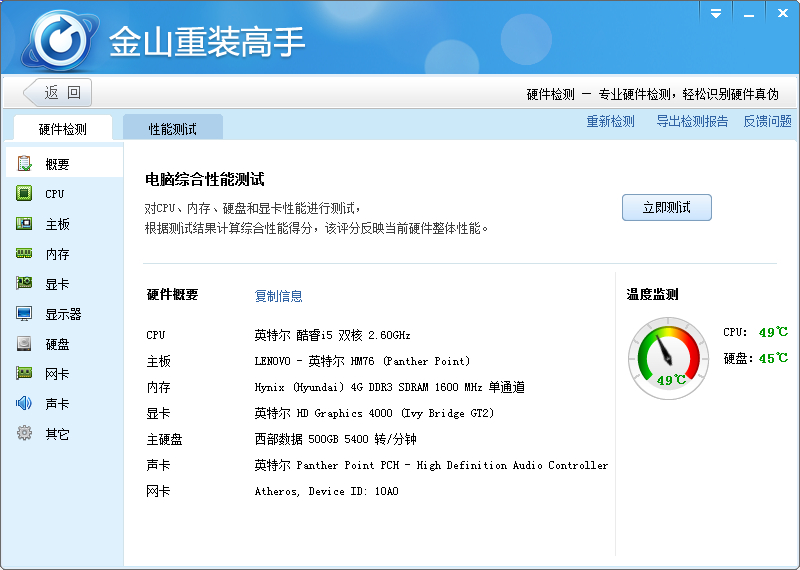Select the CPU chip icon in sidebar
The height and width of the screenshot is (570, 800).
coord(24,193)
